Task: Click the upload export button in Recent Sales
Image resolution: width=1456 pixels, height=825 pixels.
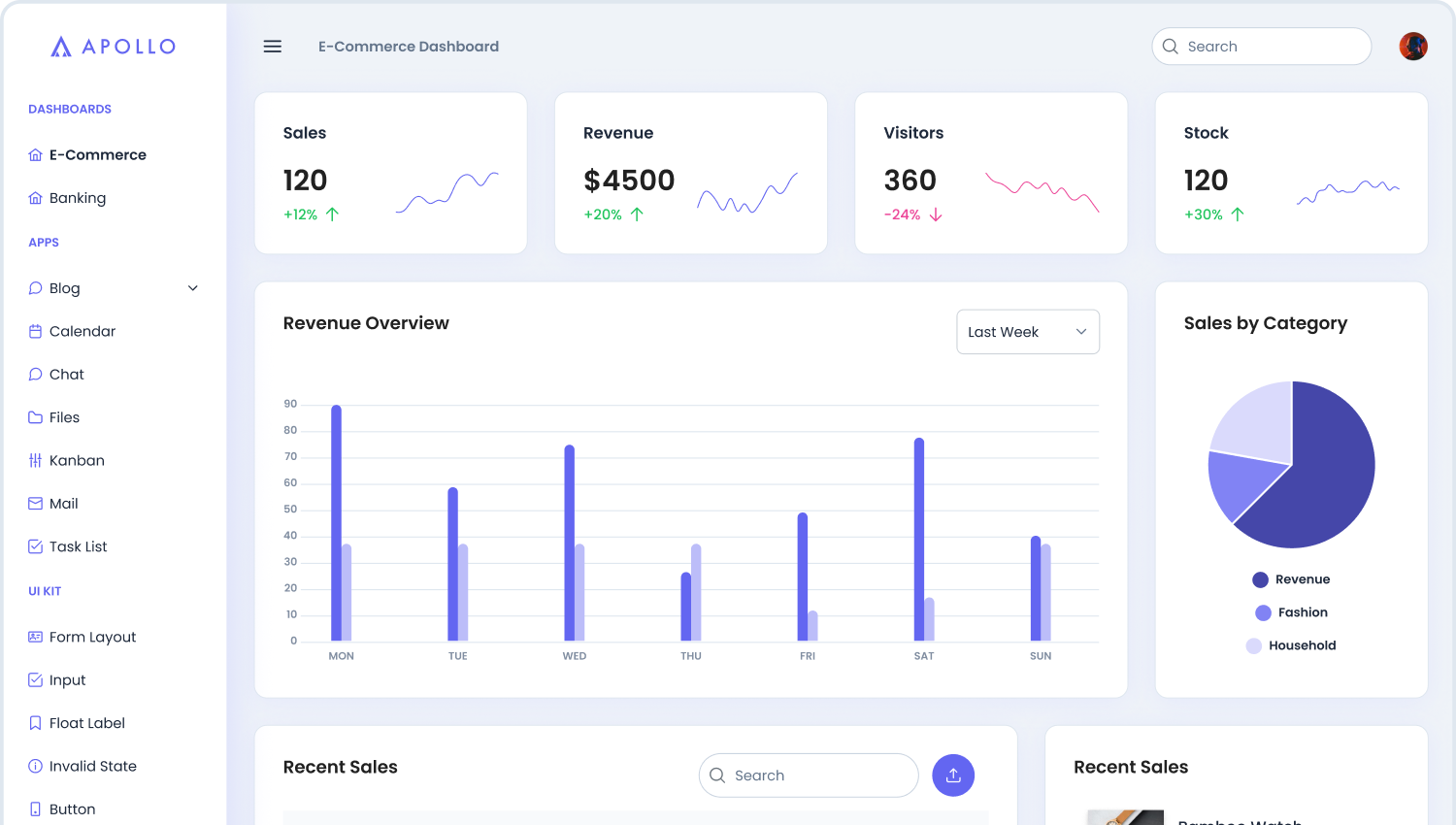Action: coord(952,775)
